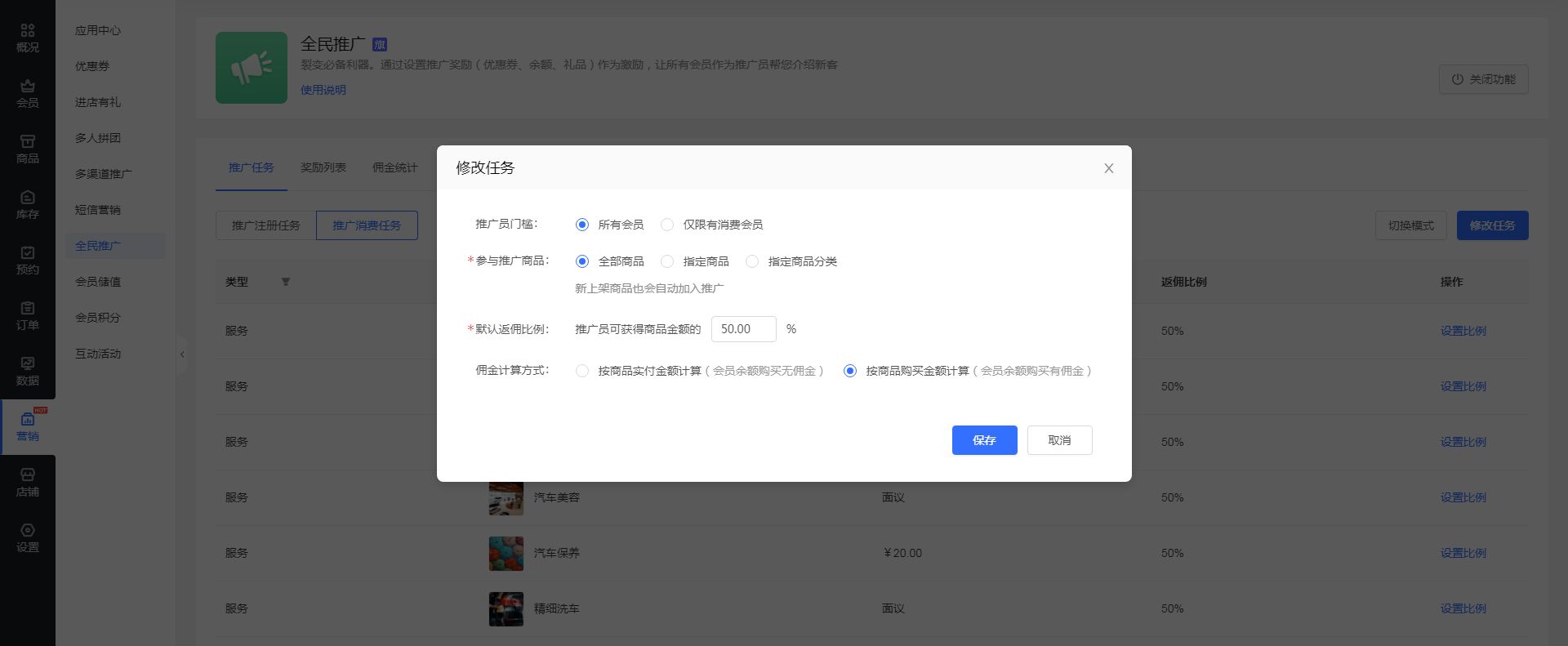Open 互动活动 in the submenu
This screenshot has height=646, width=1568.
point(98,354)
